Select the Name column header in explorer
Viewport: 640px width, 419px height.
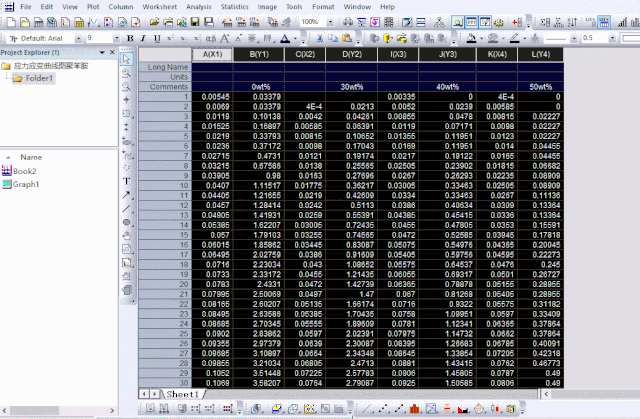31,157
